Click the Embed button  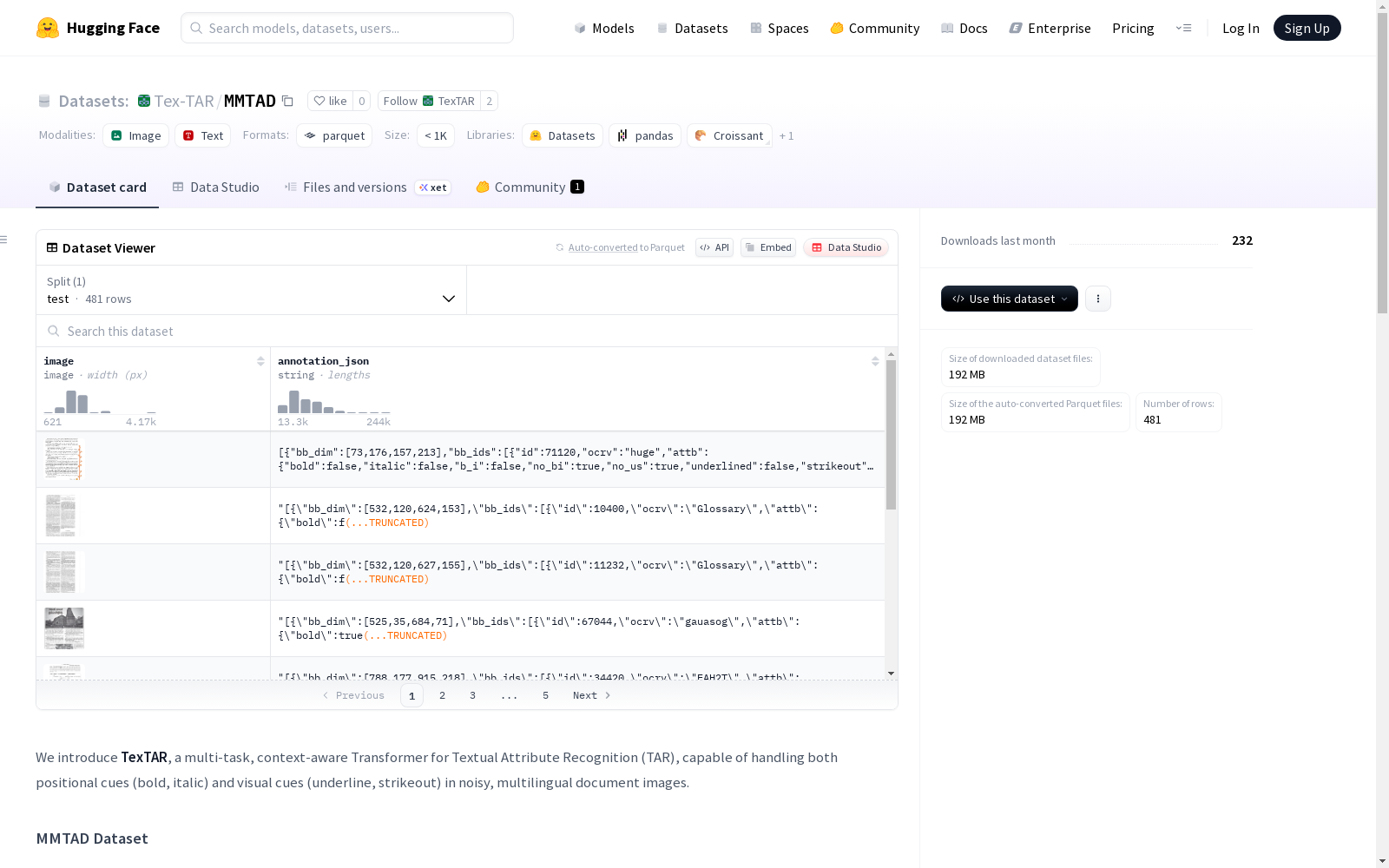[x=768, y=247]
